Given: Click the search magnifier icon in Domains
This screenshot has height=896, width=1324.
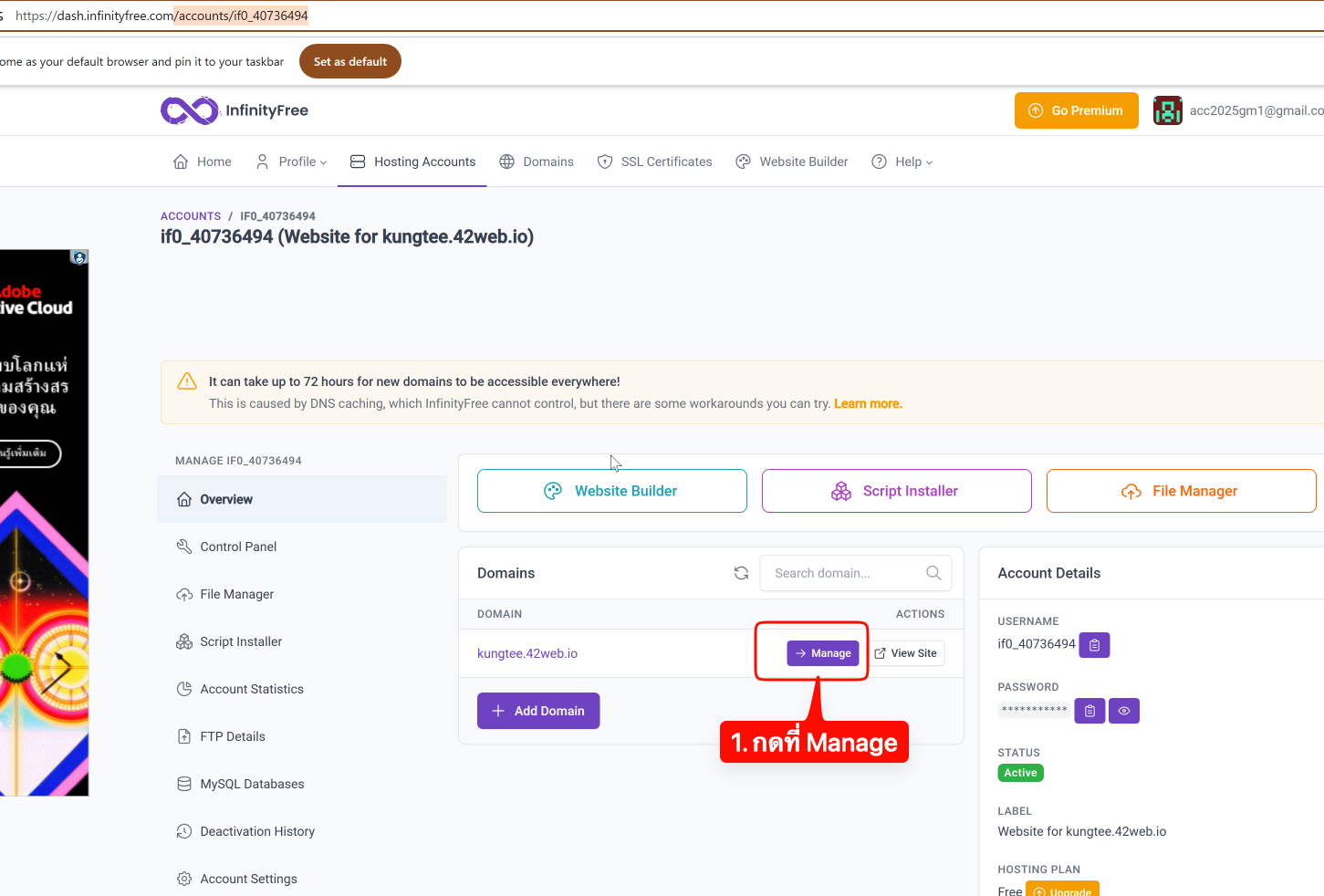Looking at the screenshot, I should 933,573.
